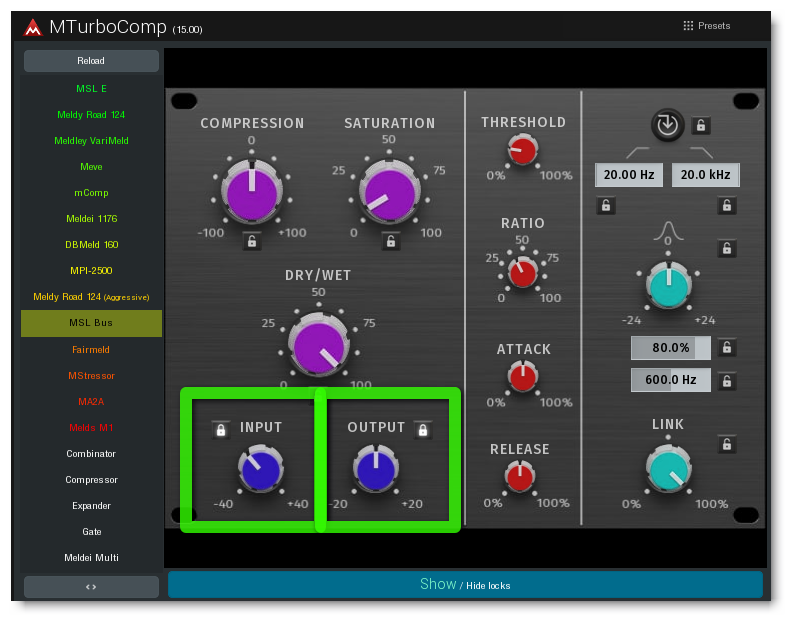This screenshot has width=794, height=624.
Task: Select the MSL Bus preset
Action: coord(91,323)
